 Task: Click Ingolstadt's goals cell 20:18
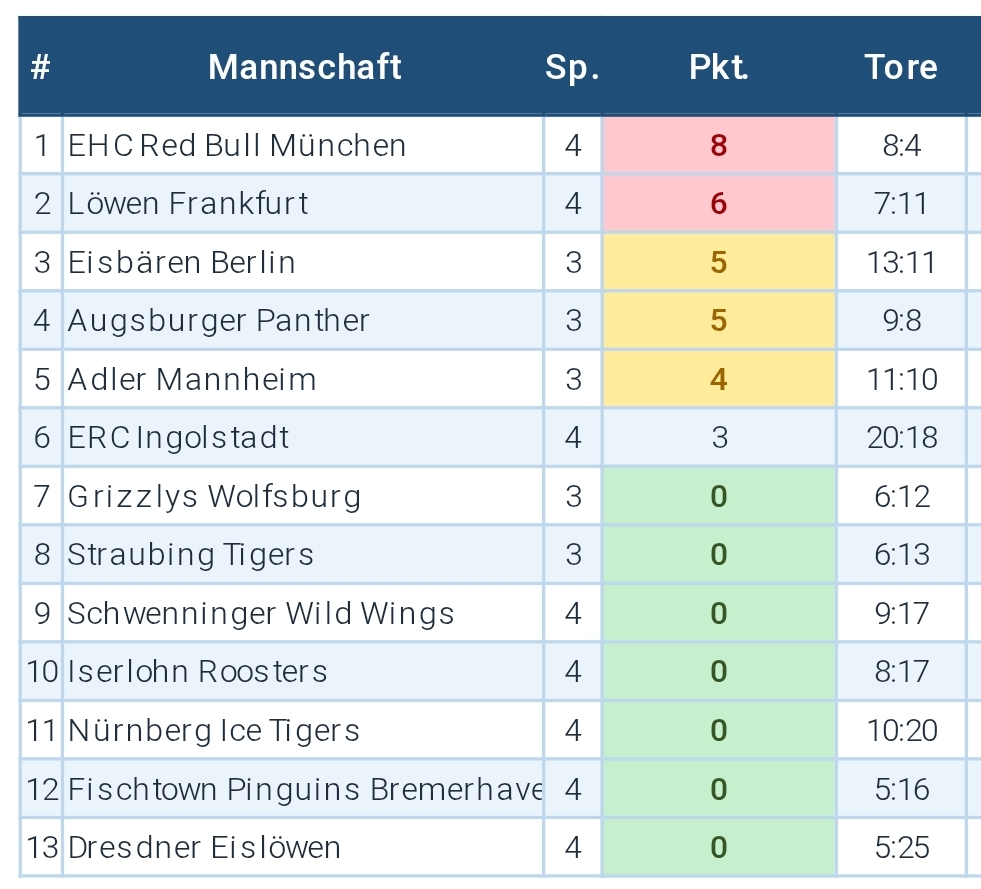pyautogui.click(x=901, y=438)
